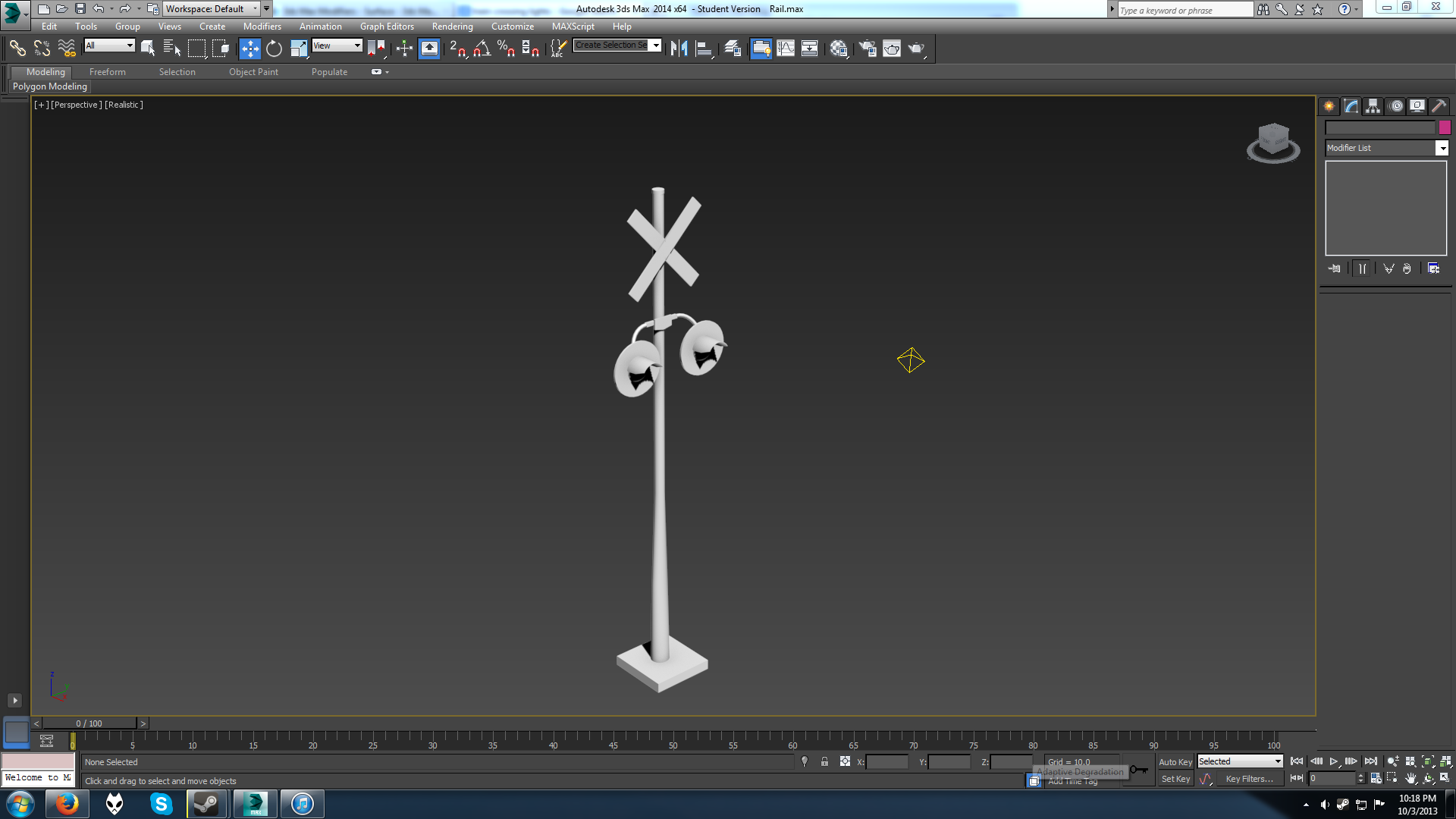Screen dimensions: 1456x819
Task: Open the Rendered Frame Window
Action: (x=892, y=49)
